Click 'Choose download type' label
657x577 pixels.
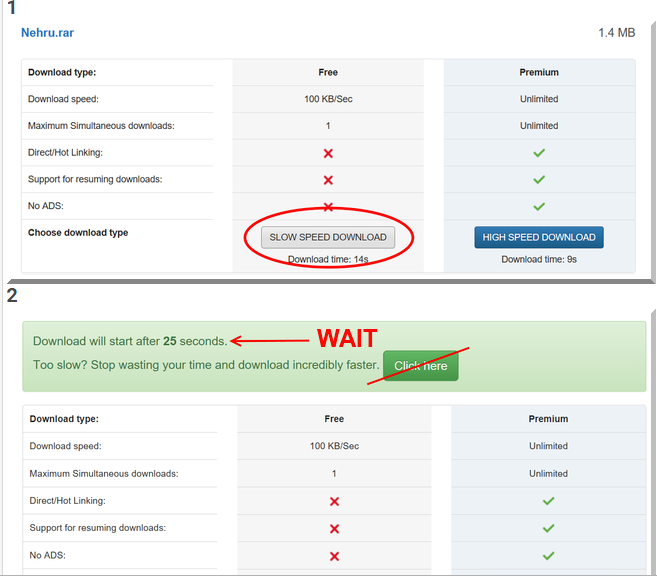(x=78, y=233)
